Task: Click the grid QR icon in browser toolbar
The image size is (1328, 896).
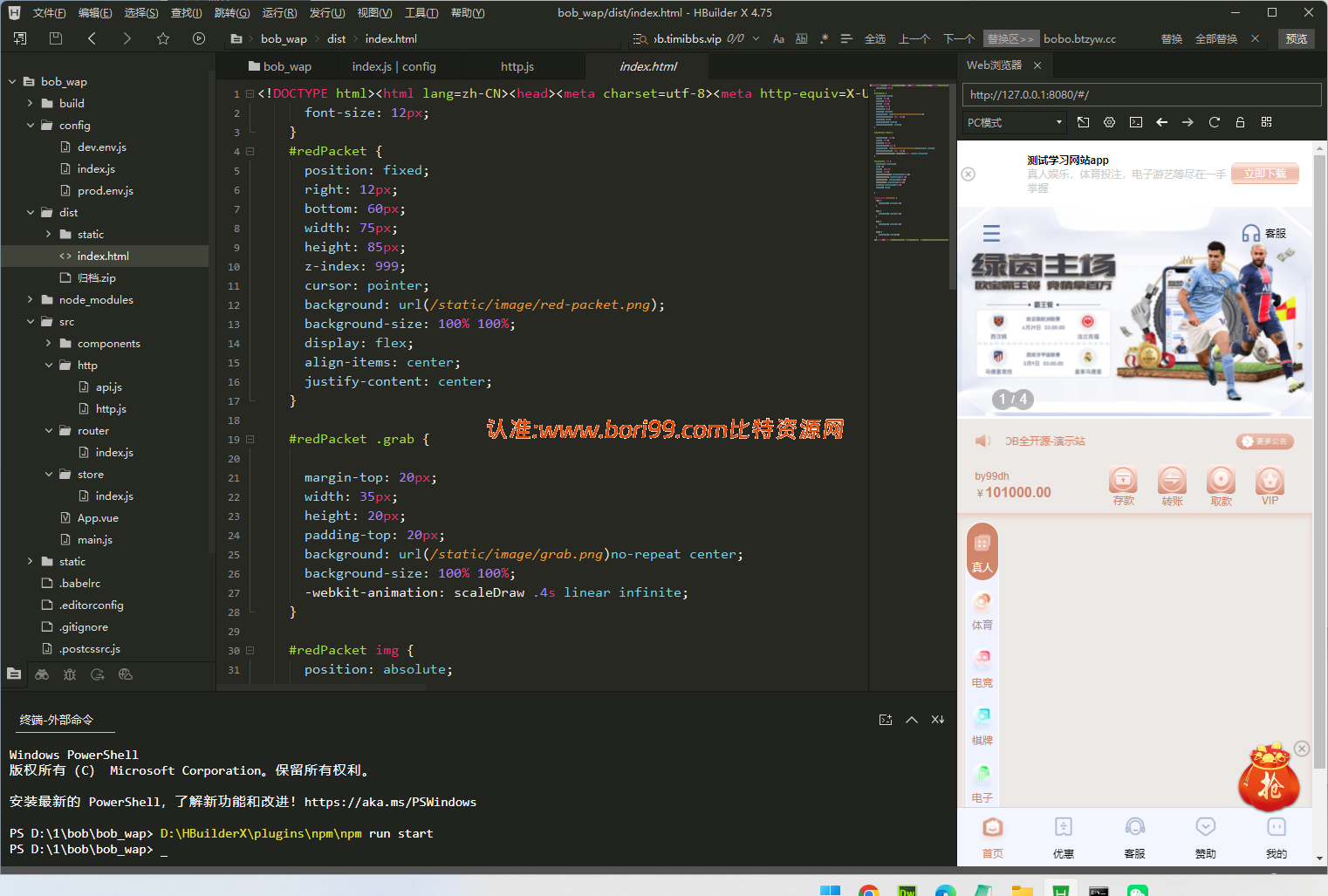Action: pyautogui.click(x=1266, y=123)
